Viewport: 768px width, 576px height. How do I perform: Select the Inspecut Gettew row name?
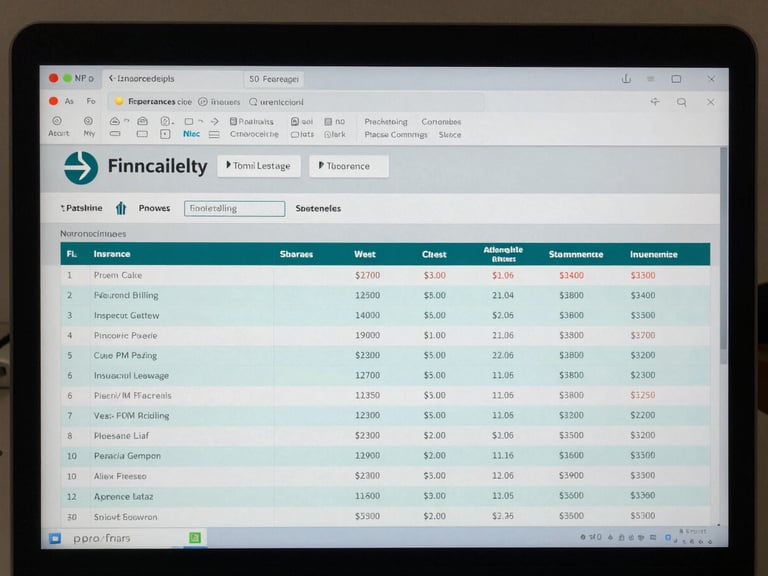coord(126,315)
